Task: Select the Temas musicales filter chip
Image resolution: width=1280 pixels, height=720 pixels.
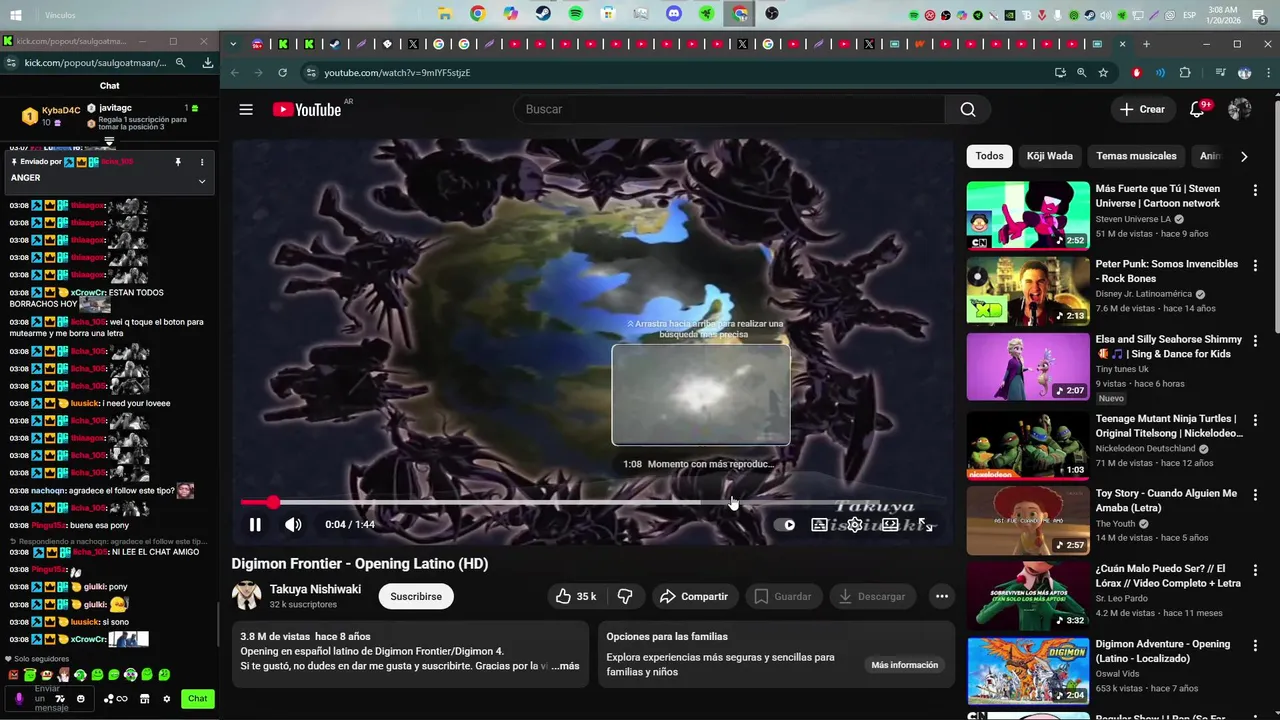Action: pos(1136,156)
